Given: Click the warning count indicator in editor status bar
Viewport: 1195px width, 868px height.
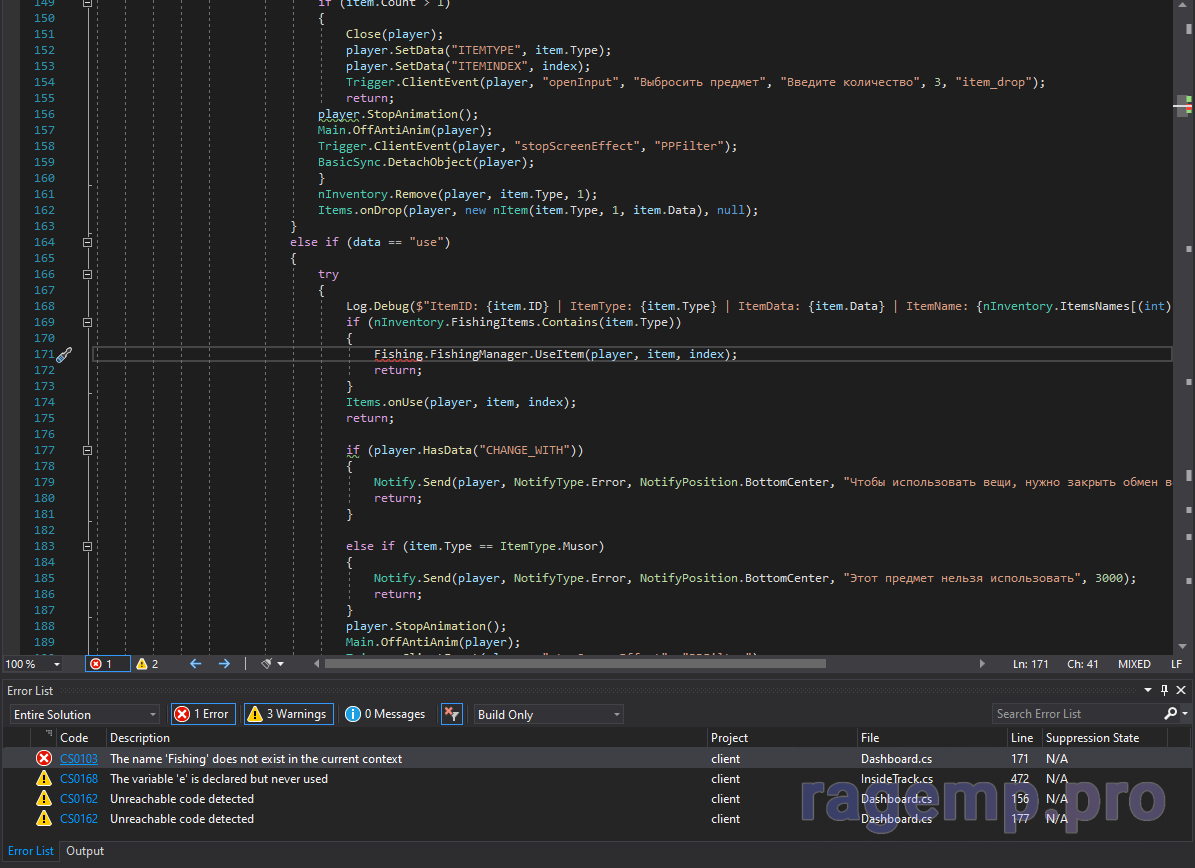Looking at the screenshot, I should tap(147, 664).
